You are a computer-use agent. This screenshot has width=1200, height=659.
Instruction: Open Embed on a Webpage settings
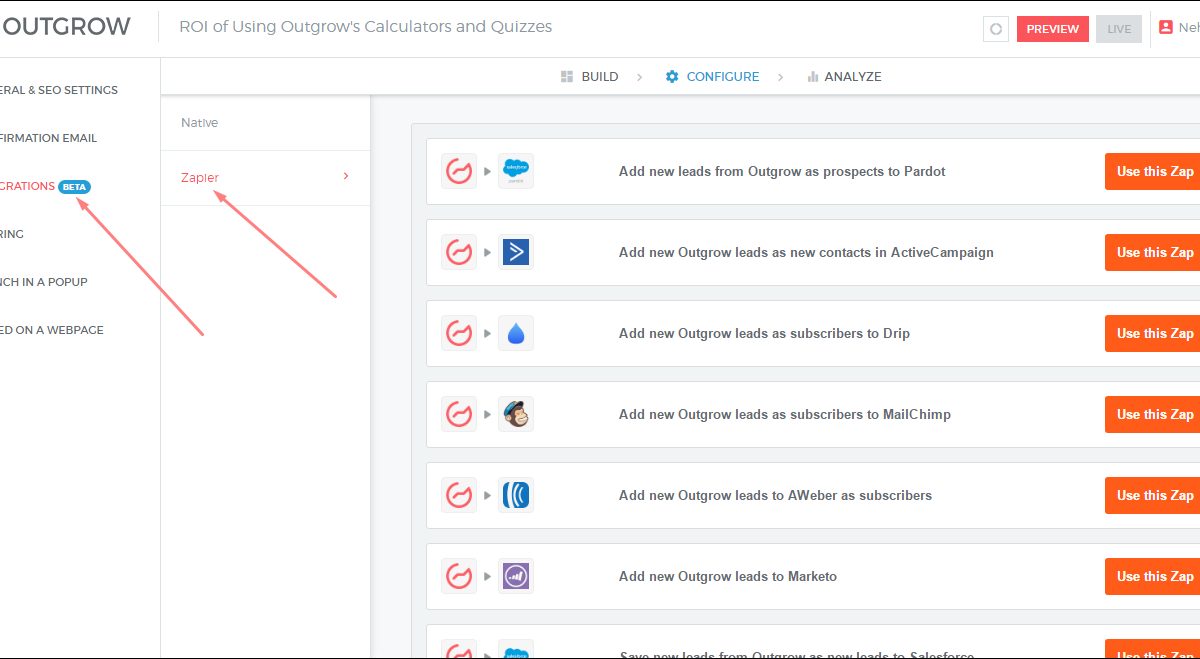pyautogui.click(x=50, y=330)
